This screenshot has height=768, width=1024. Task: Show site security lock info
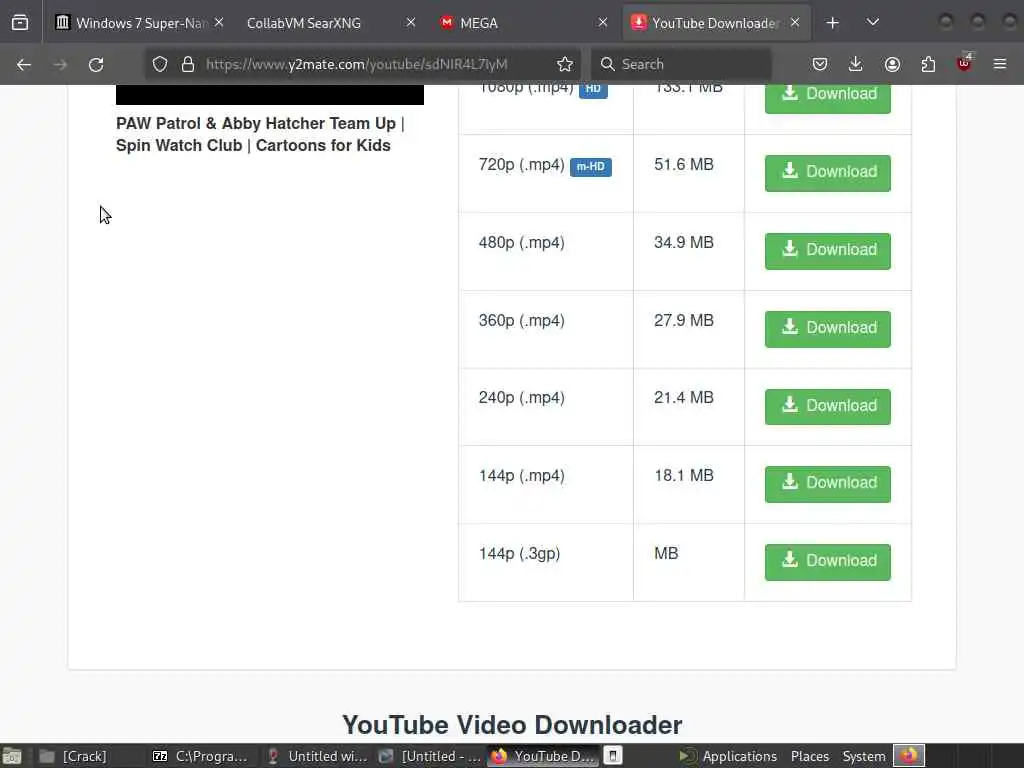click(188, 64)
